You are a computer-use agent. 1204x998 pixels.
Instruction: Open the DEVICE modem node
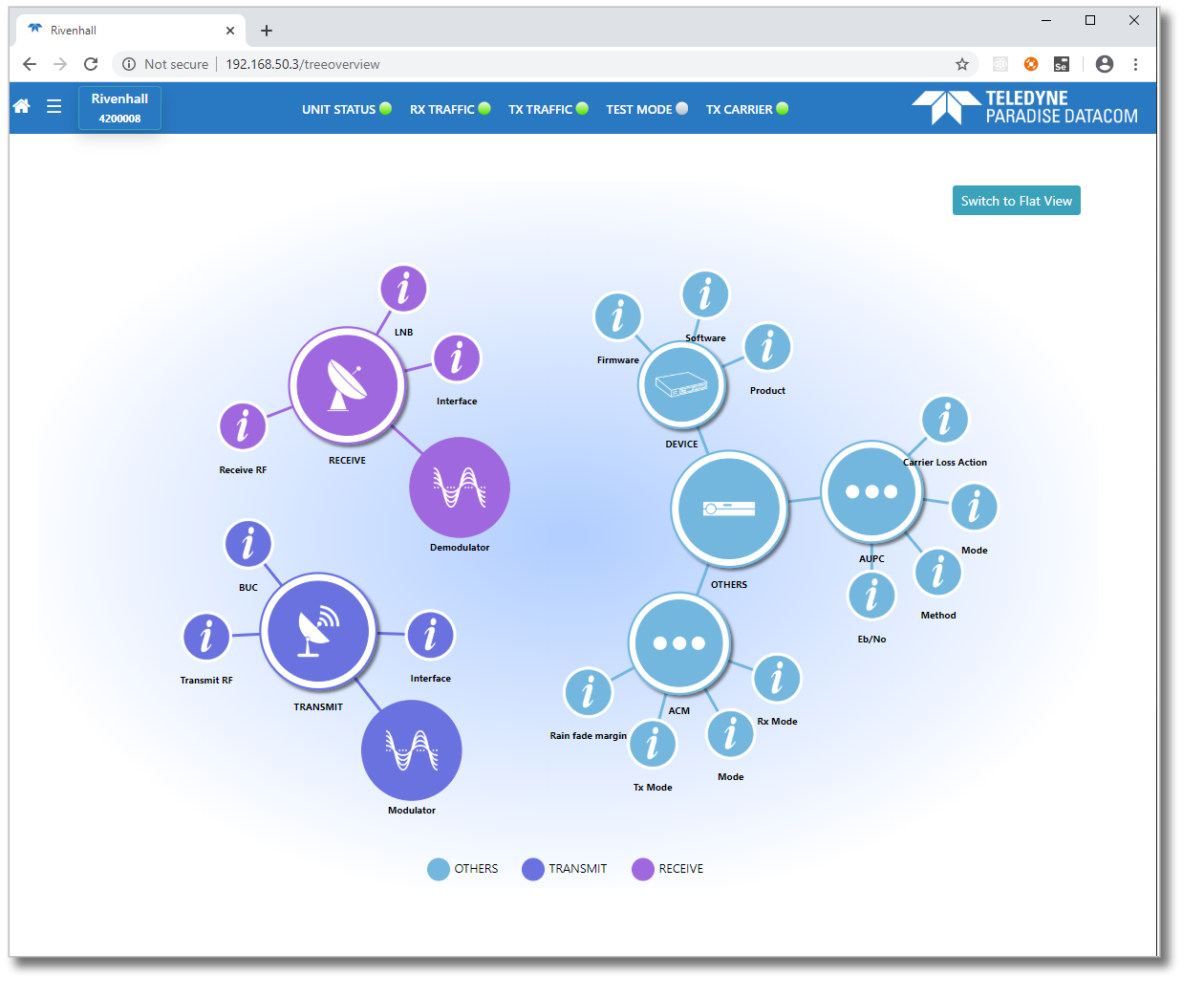681,385
